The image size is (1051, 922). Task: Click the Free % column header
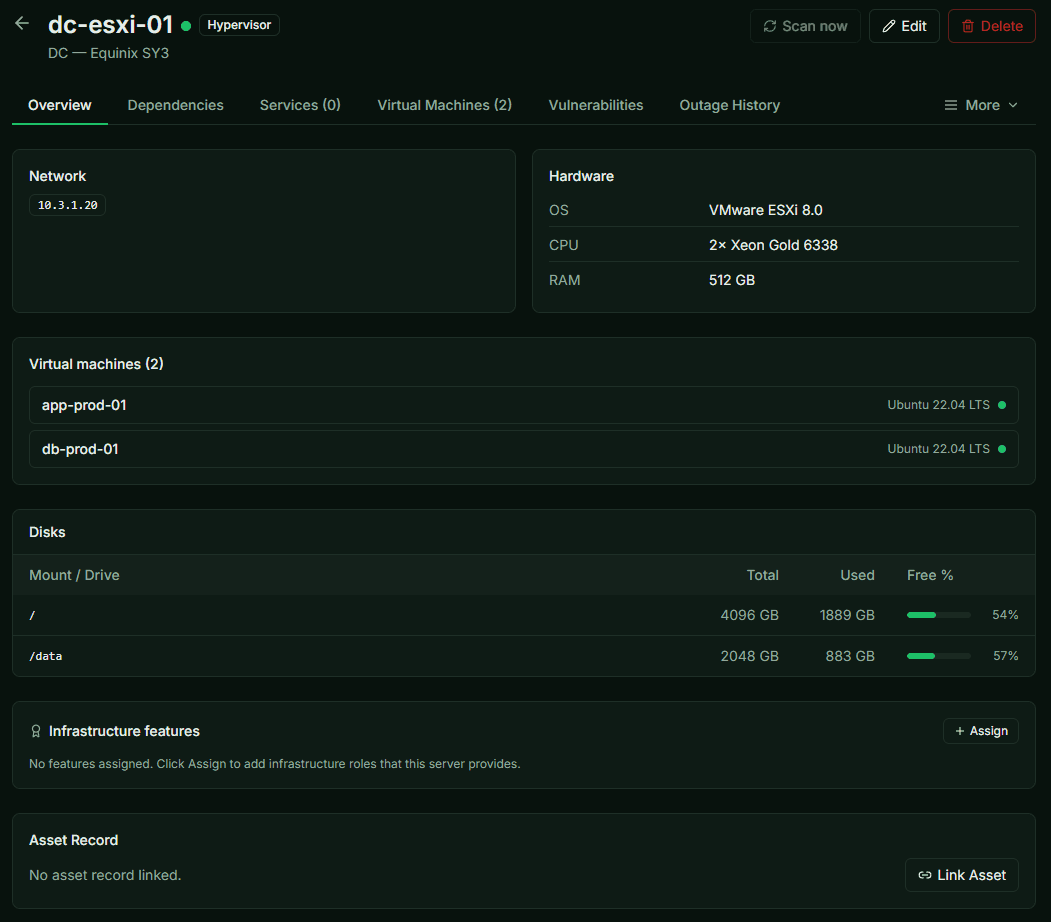(x=930, y=575)
